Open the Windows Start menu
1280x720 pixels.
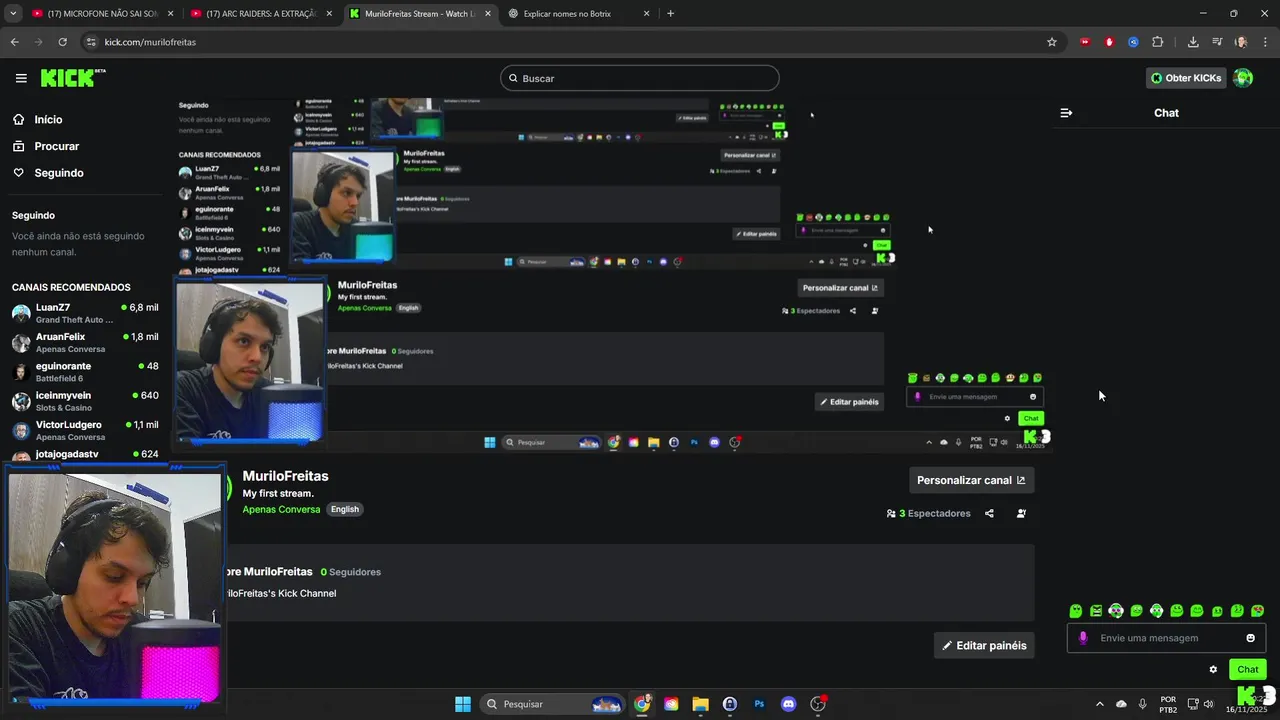pyautogui.click(x=463, y=704)
